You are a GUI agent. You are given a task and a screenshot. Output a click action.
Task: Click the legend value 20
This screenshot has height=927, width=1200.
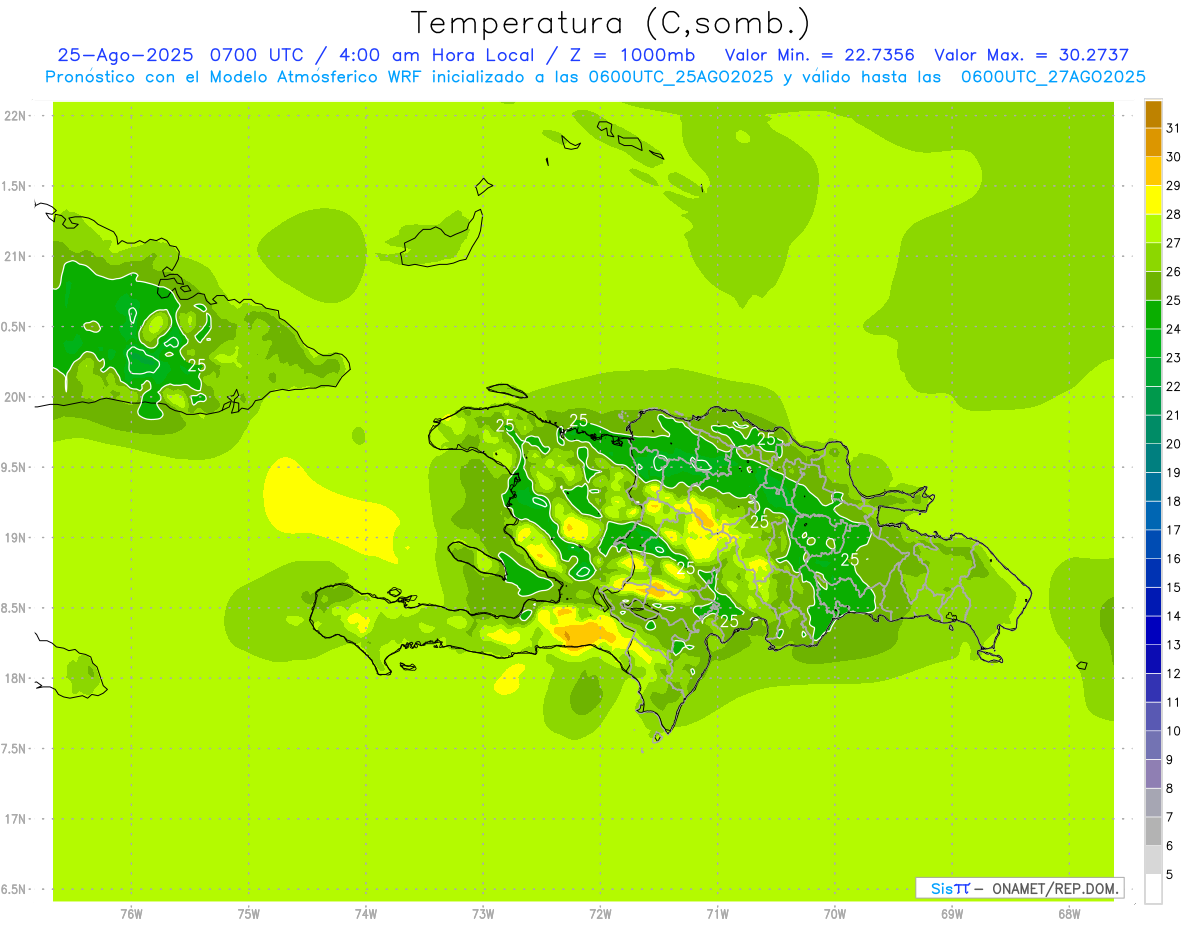tap(1174, 444)
